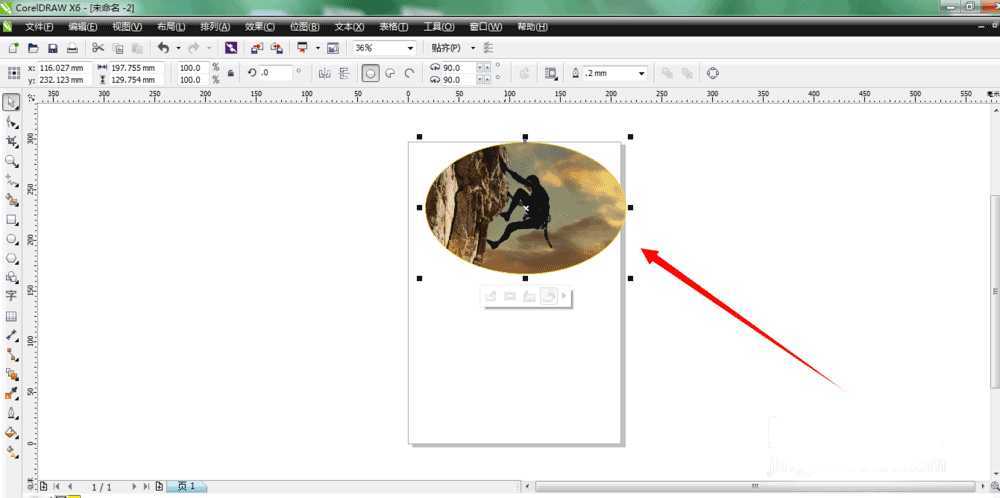Open the 文件(F) menu

coord(39,27)
